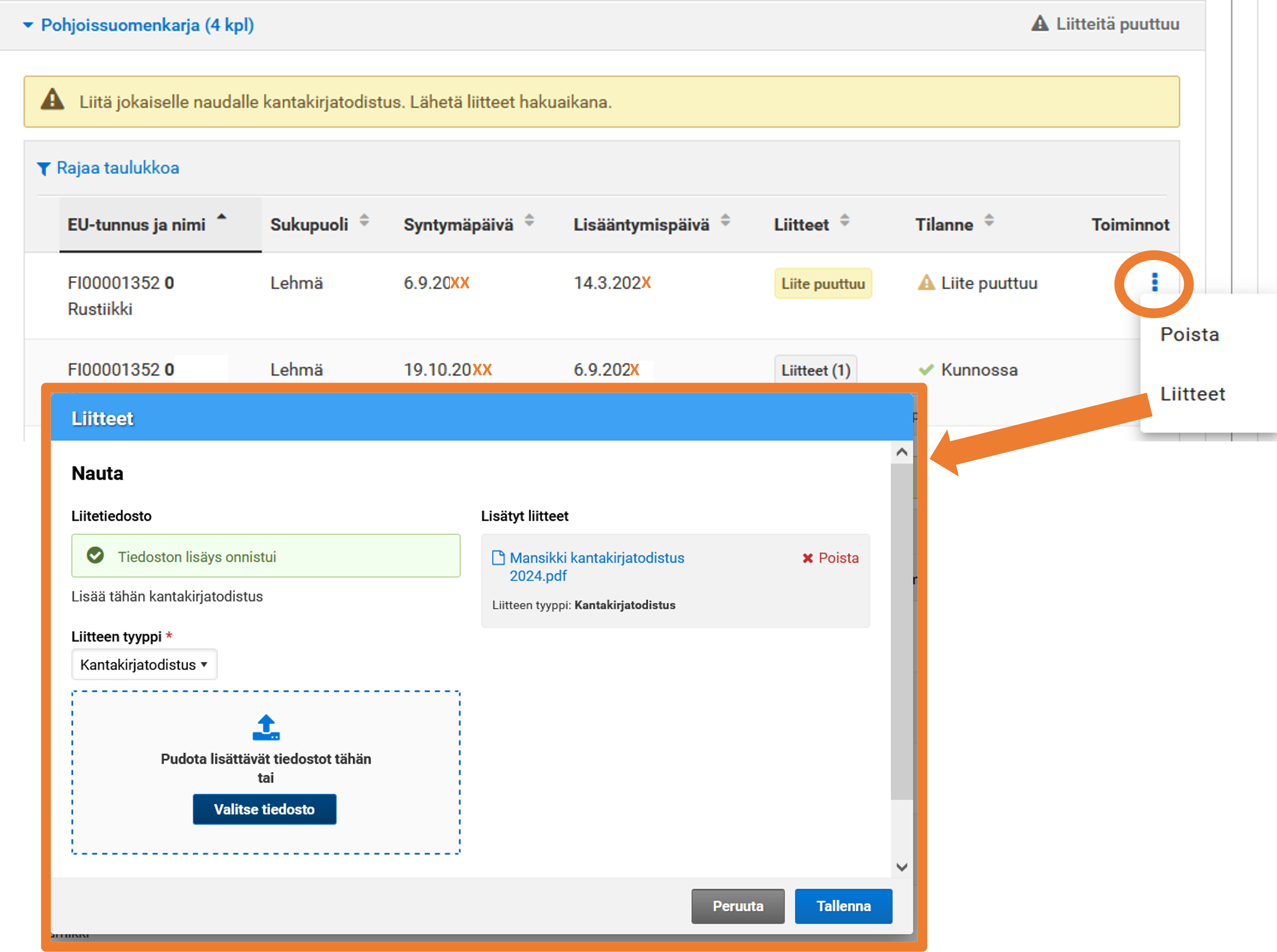Viewport: 1277px width, 952px height.
Task: Collapse the Pohjoissuomenkarja (4 kpl) section
Action: tap(138, 25)
